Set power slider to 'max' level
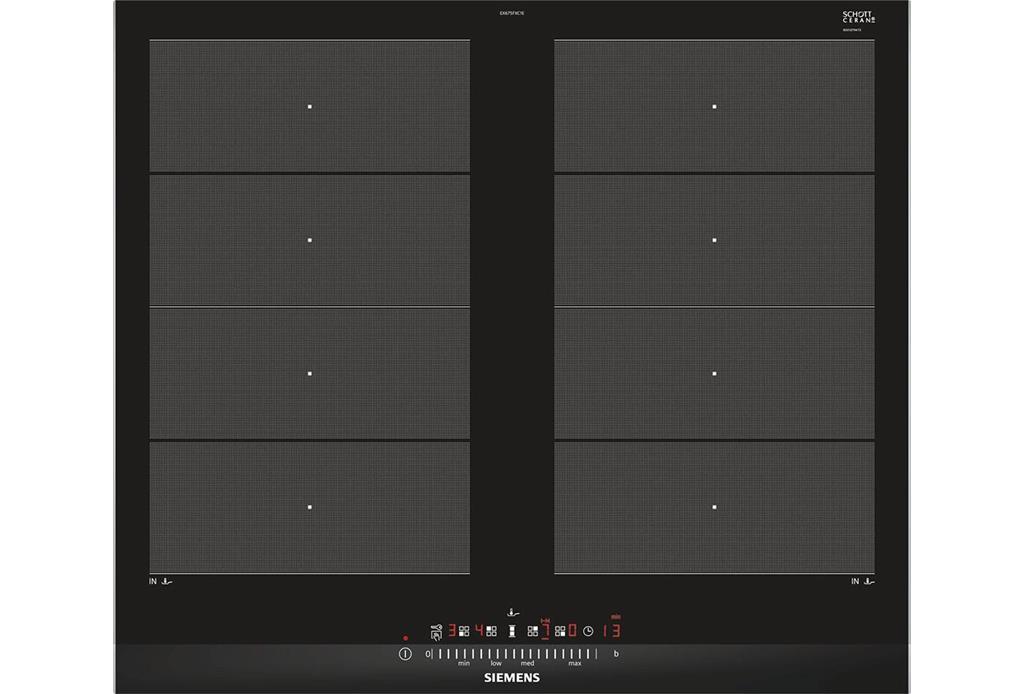 tap(575, 663)
